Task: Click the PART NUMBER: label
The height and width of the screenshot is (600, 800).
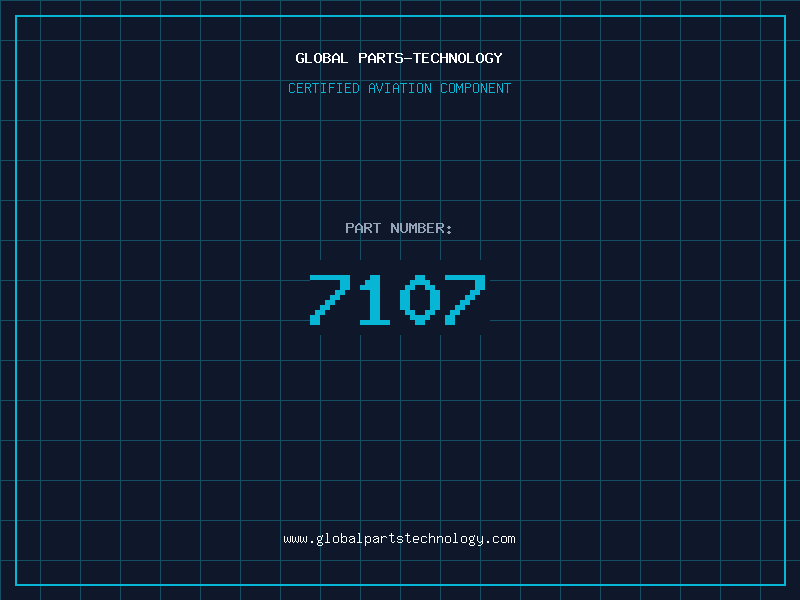Action: pyautogui.click(x=398, y=228)
